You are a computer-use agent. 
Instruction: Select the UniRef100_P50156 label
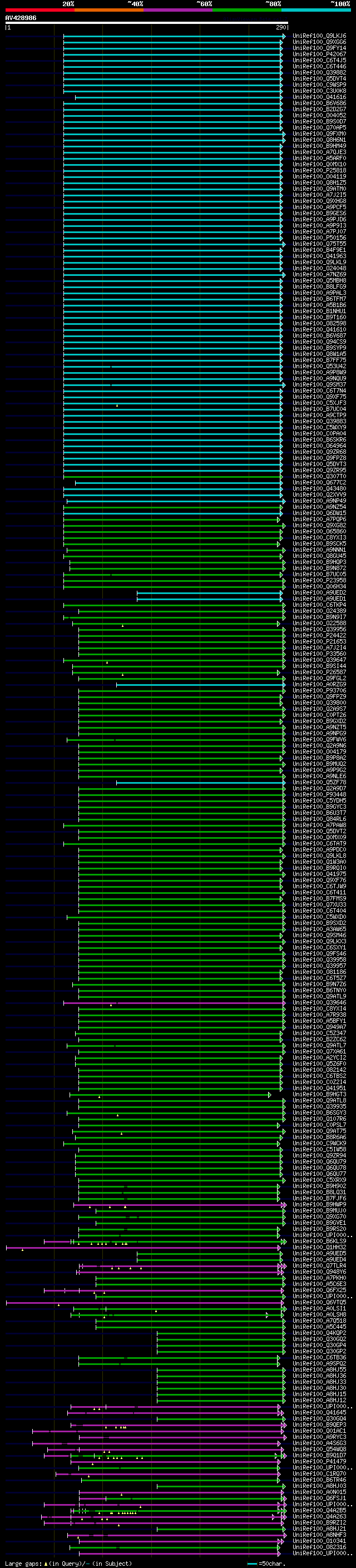pyautogui.click(x=319, y=238)
